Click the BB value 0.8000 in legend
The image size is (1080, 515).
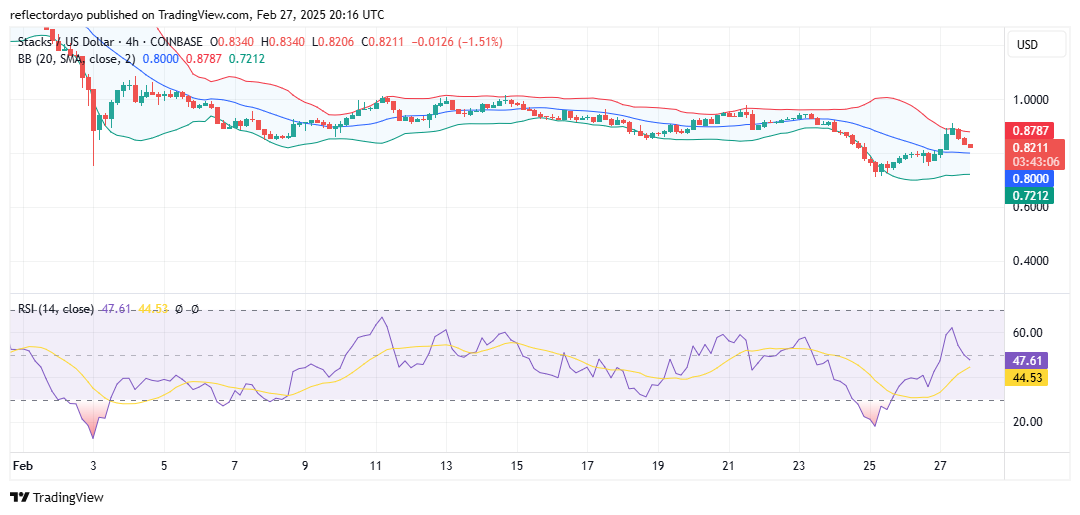(x=160, y=59)
